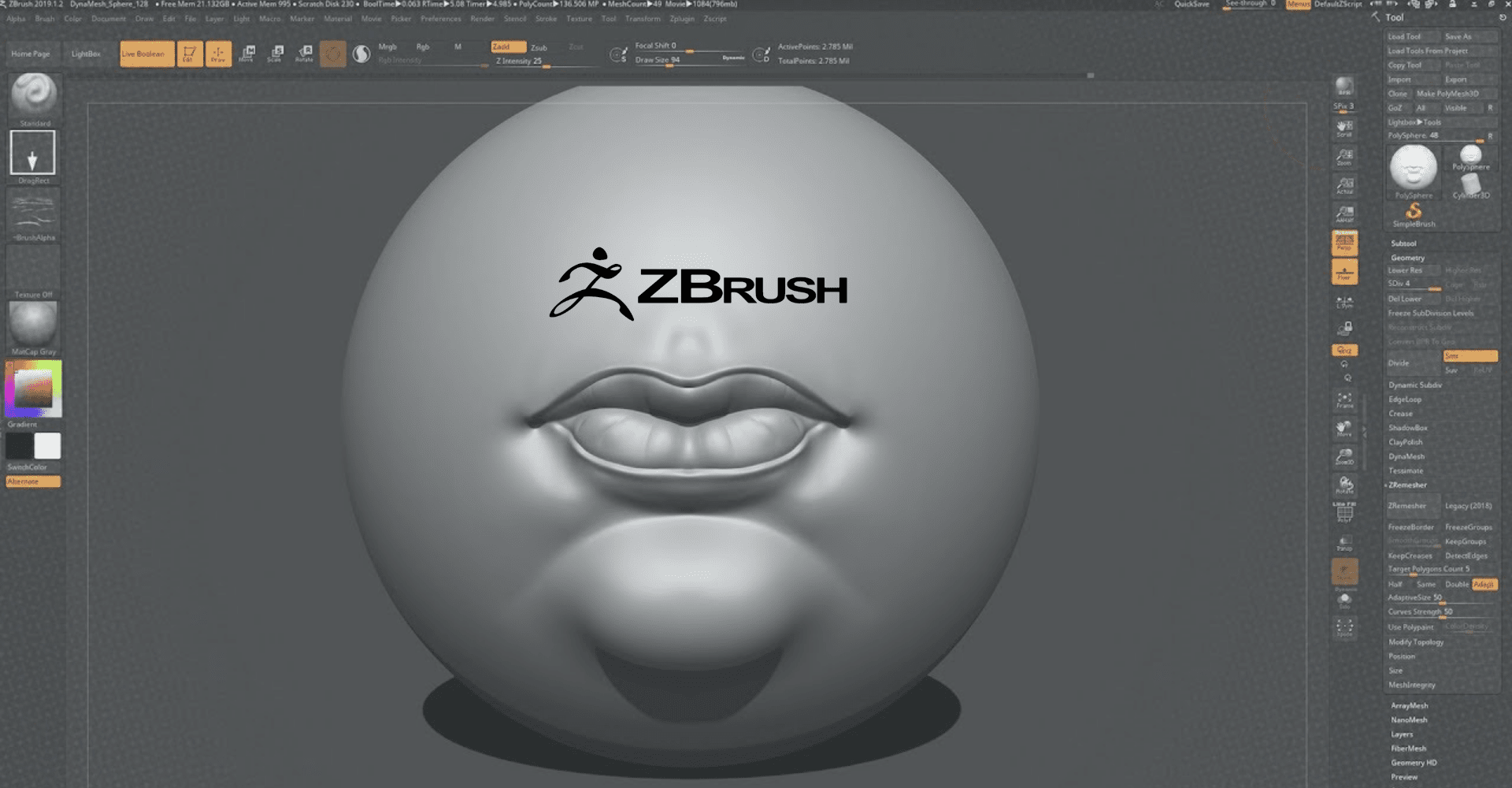Viewport: 1512px width, 788px height.
Task: Expand the DynaMesh section
Action: [x=1406, y=456]
